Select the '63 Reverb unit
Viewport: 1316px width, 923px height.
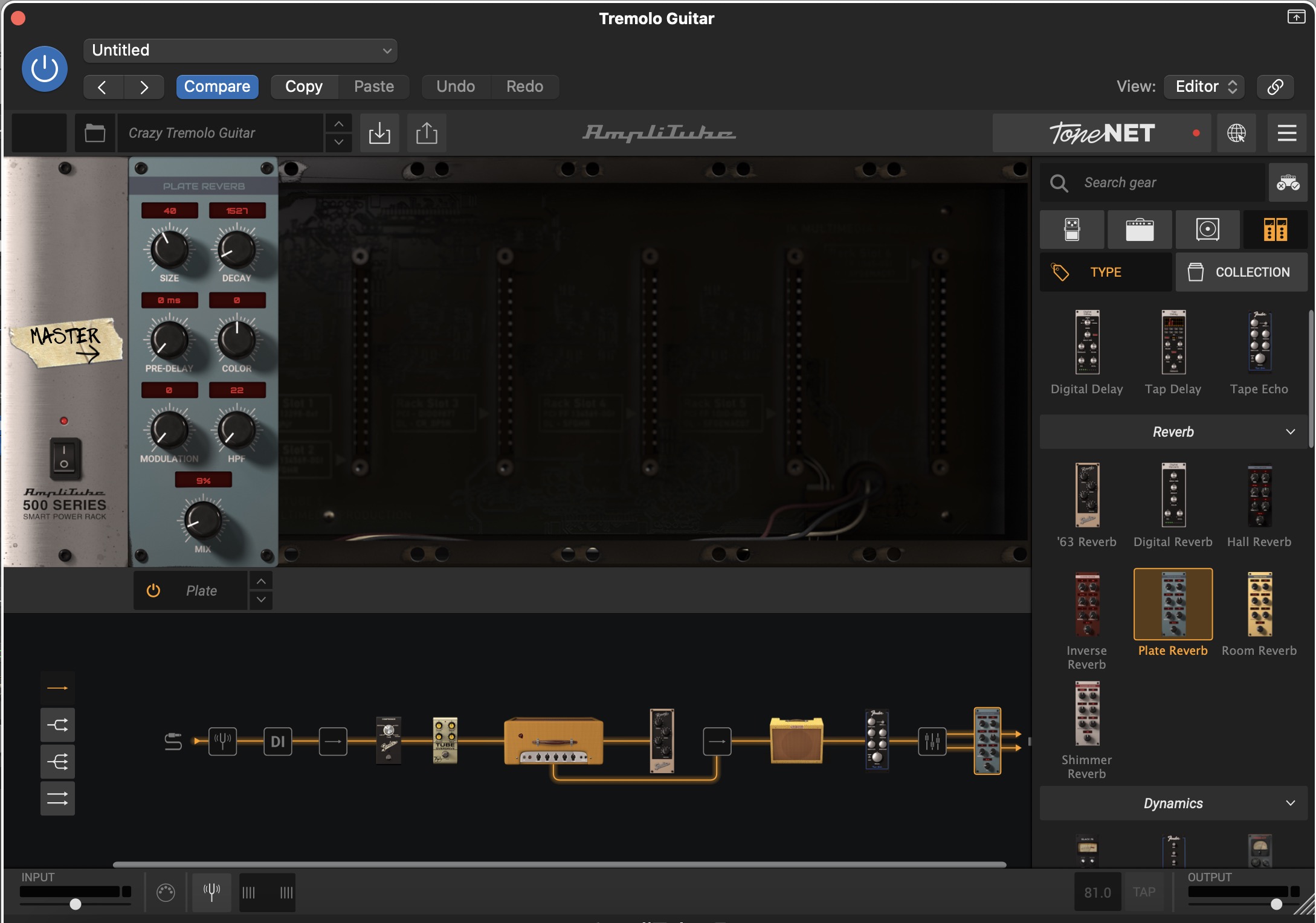(1087, 505)
